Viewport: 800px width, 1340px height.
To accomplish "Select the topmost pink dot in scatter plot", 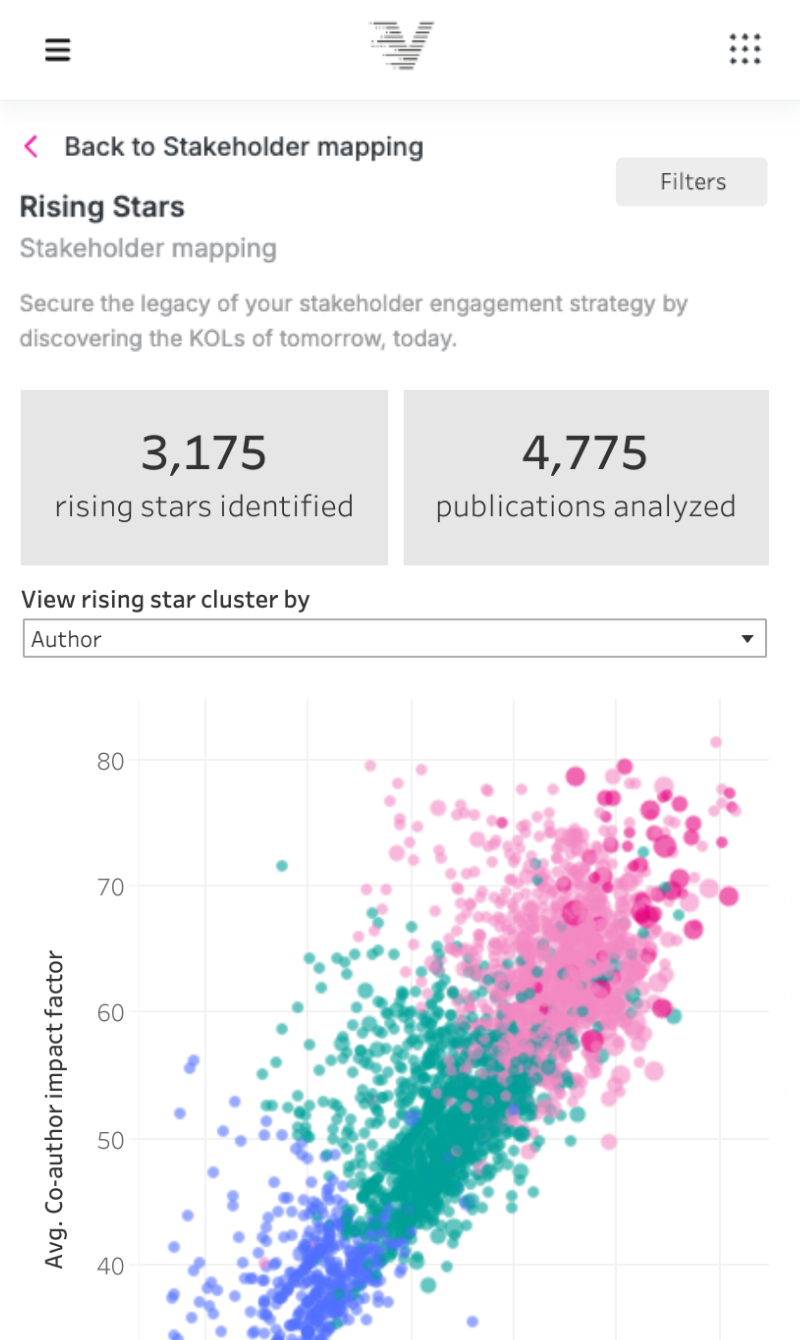I will pos(716,742).
